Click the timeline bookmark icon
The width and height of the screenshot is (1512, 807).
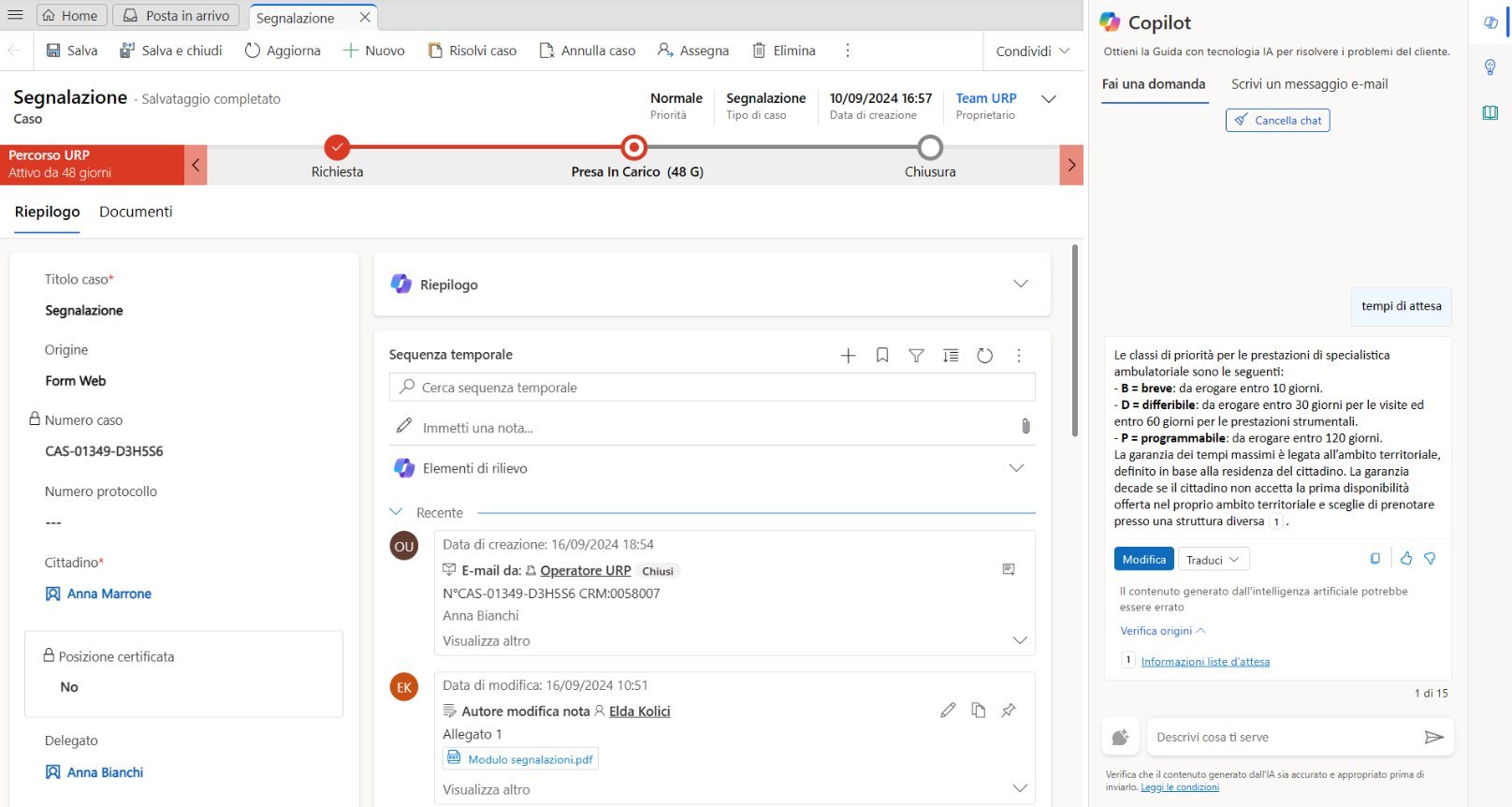tap(882, 356)
